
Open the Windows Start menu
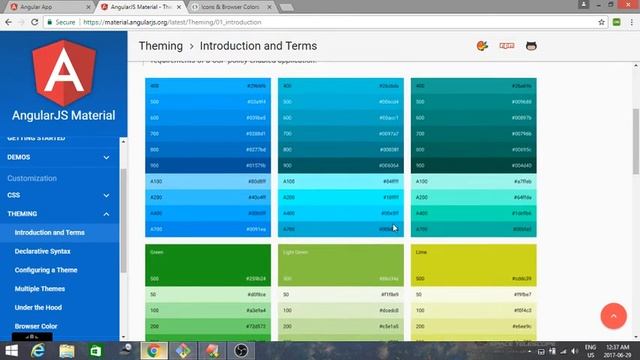pyautogui.click(x=11, y=351)
